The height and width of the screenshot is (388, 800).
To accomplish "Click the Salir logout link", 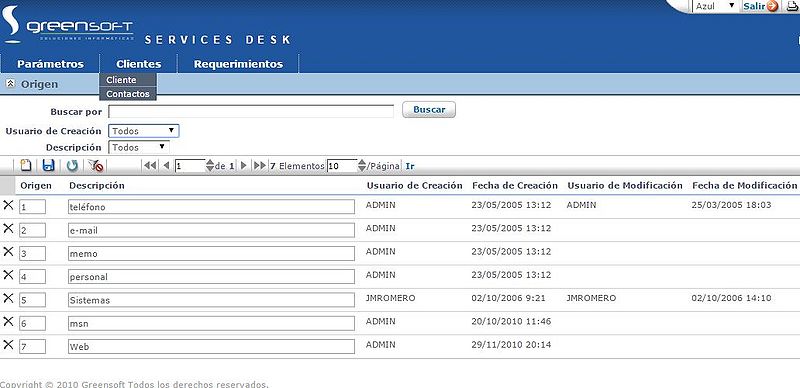I will [754, 6].
